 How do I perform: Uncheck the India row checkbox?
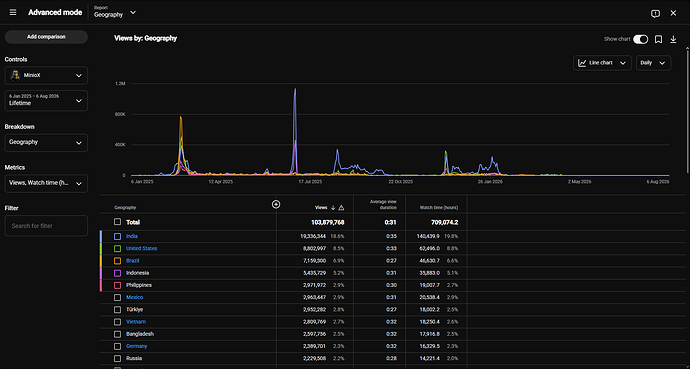[x=117, y=236]
